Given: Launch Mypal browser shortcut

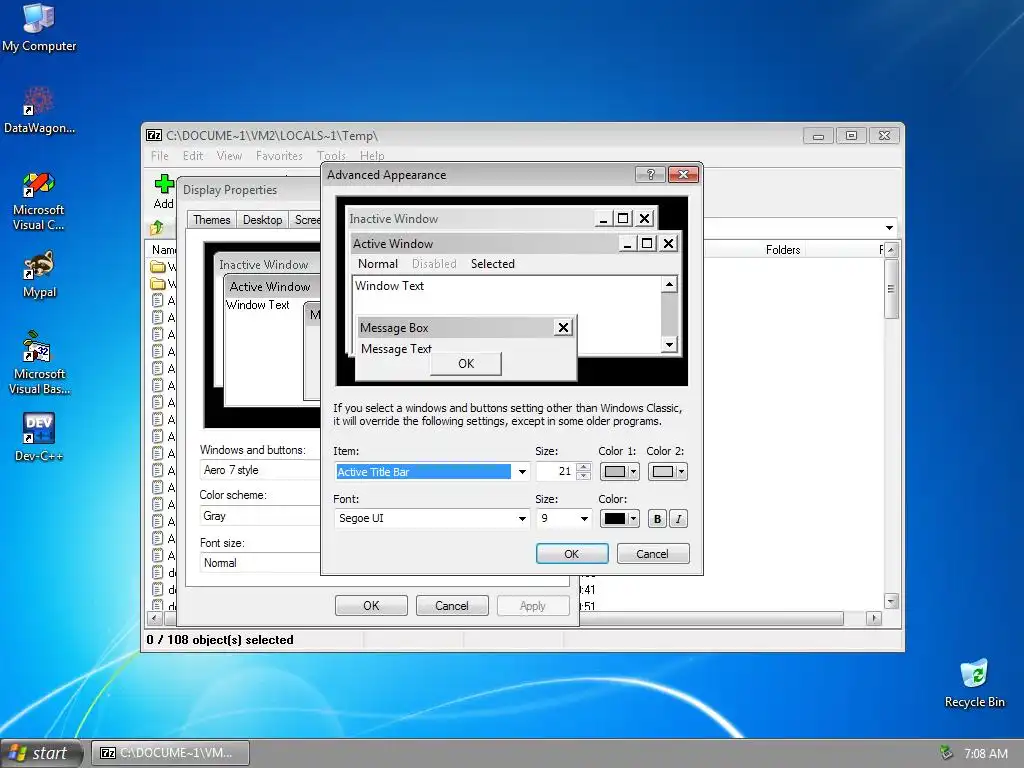Looking at the screenshot, I should click(x=39, y=274).
